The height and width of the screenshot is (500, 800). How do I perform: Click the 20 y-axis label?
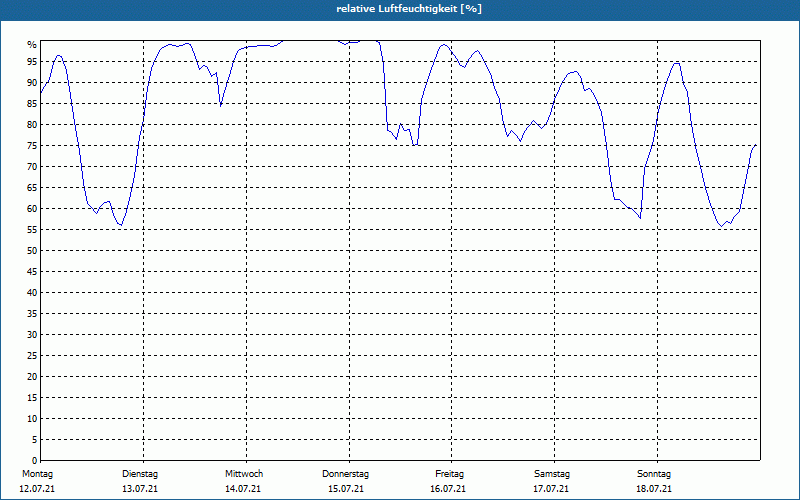coord(32,377)
